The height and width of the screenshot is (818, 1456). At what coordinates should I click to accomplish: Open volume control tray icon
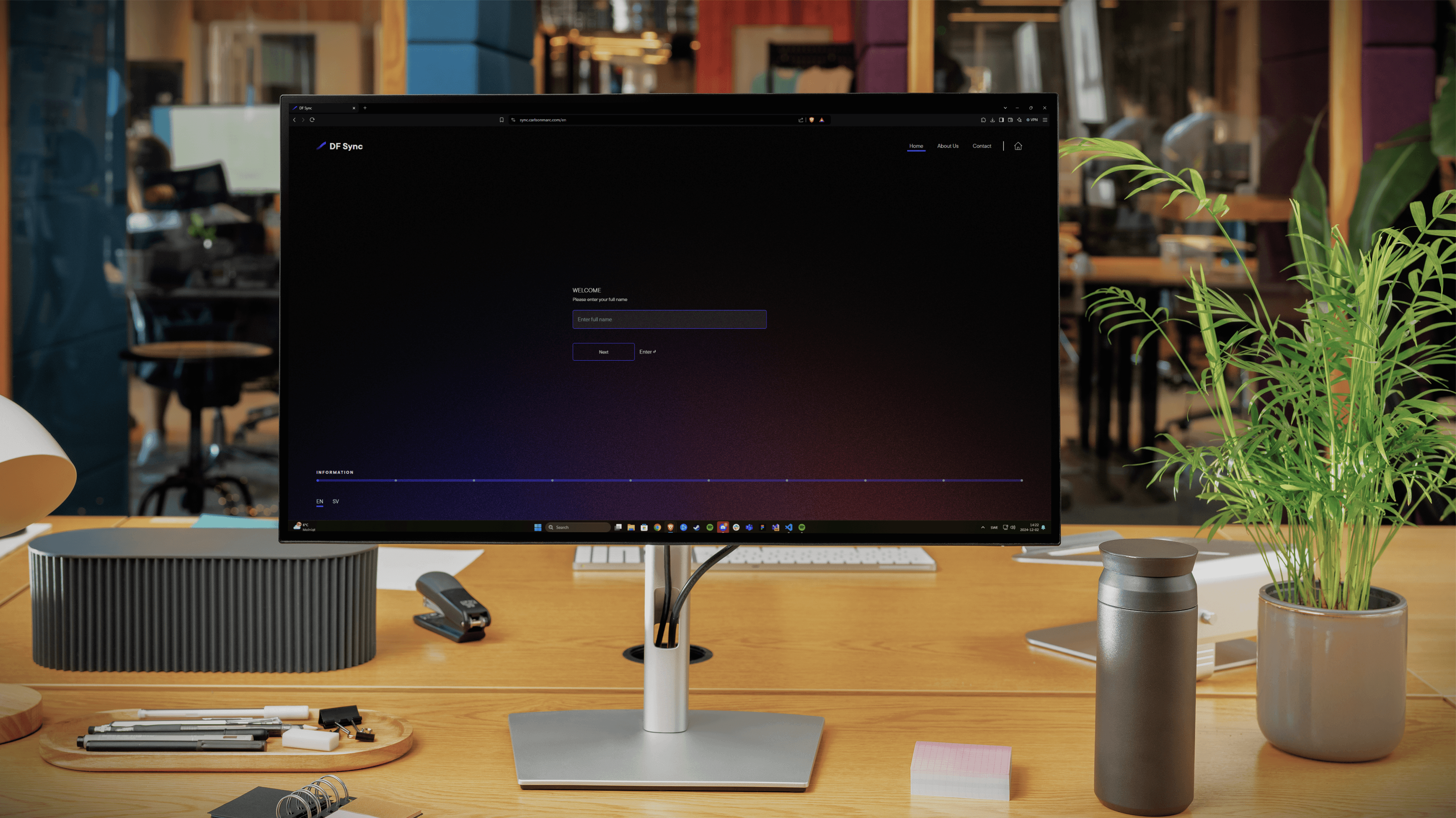pyautogui.click(x=1013, y=528)
